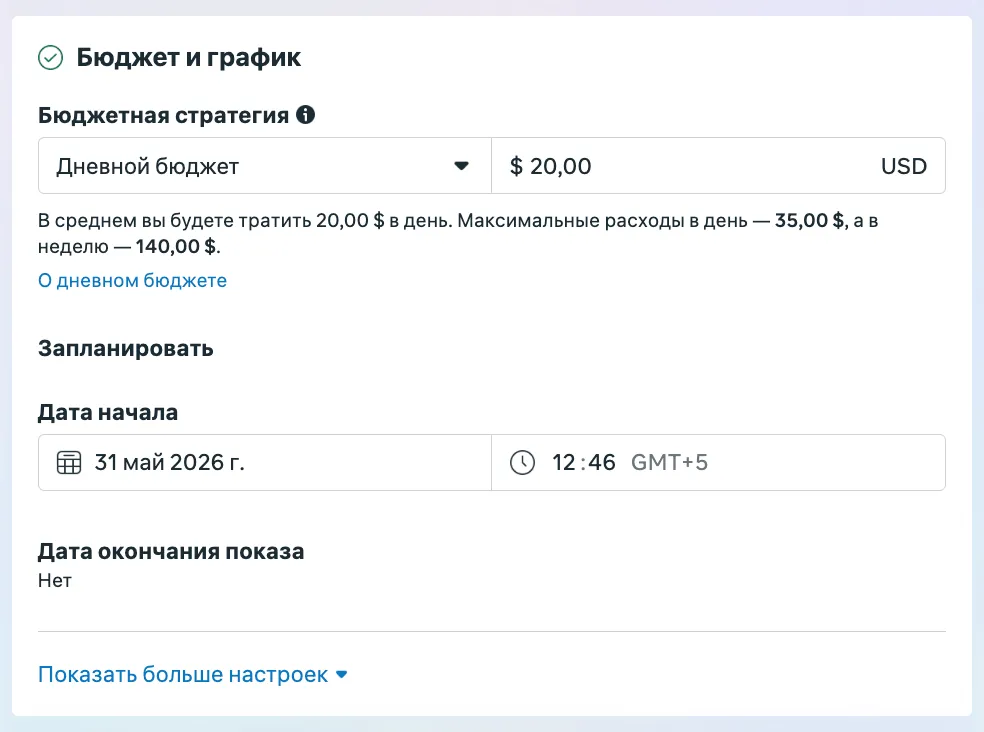Image resolution: width=984 pixels, height=732 pixels.
Task: Click the 140,00 $ weekly spend text
Action: coord(176,246)
